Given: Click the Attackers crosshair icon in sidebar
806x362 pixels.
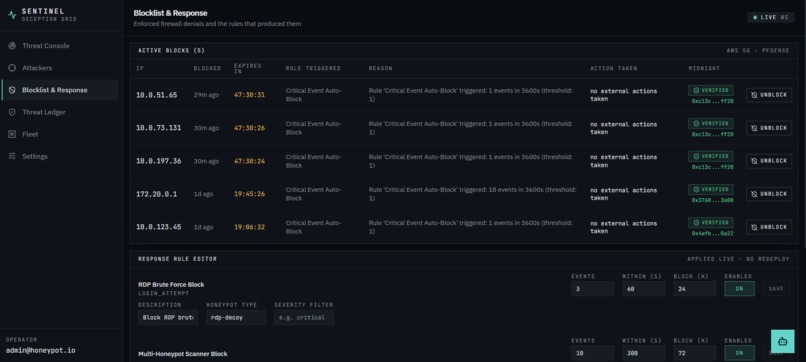Looking at the screenshot, I should pyautogui.click(x=12, y=68).
